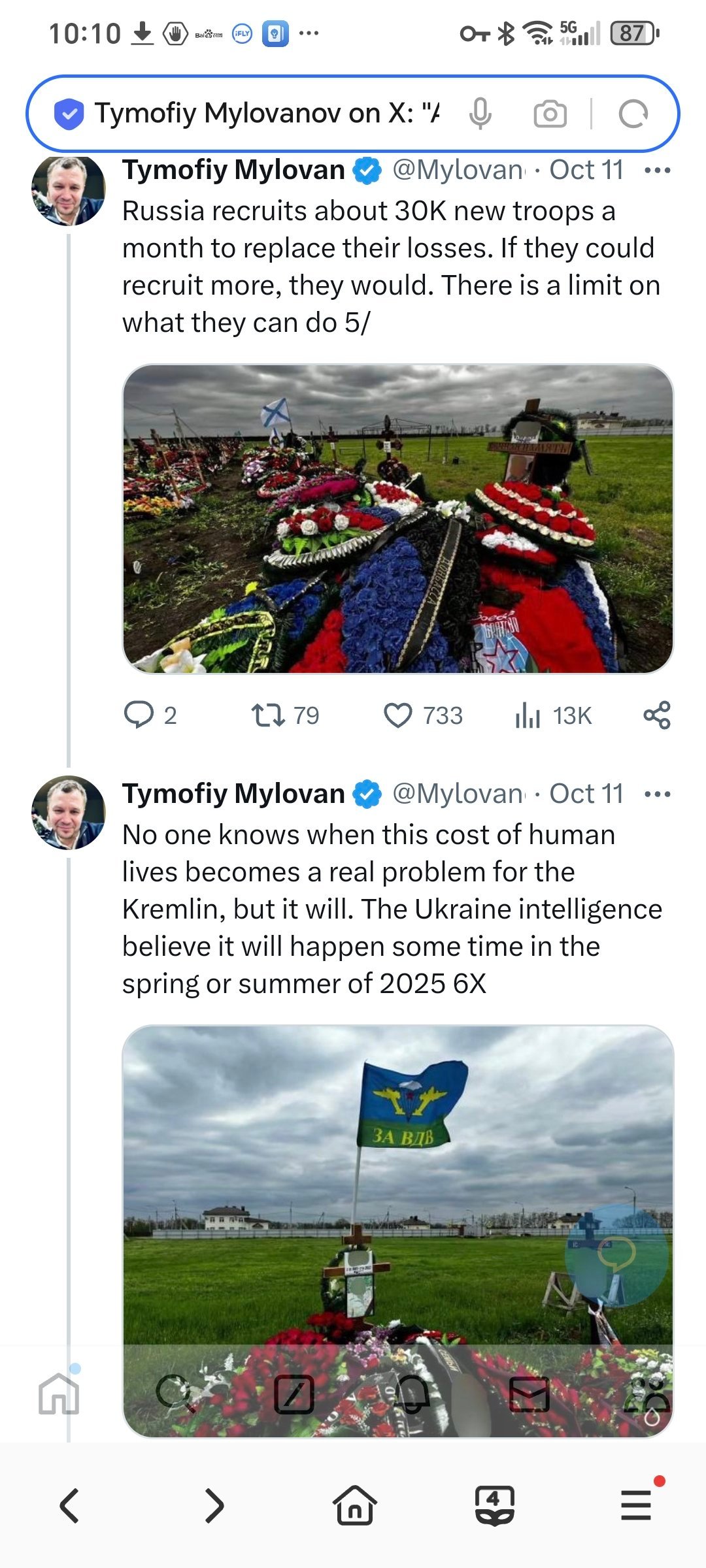The height and width of the screenshot is (1568, 706).
Task: Open the browser hamburger menu
Action: coord(636,1506)
